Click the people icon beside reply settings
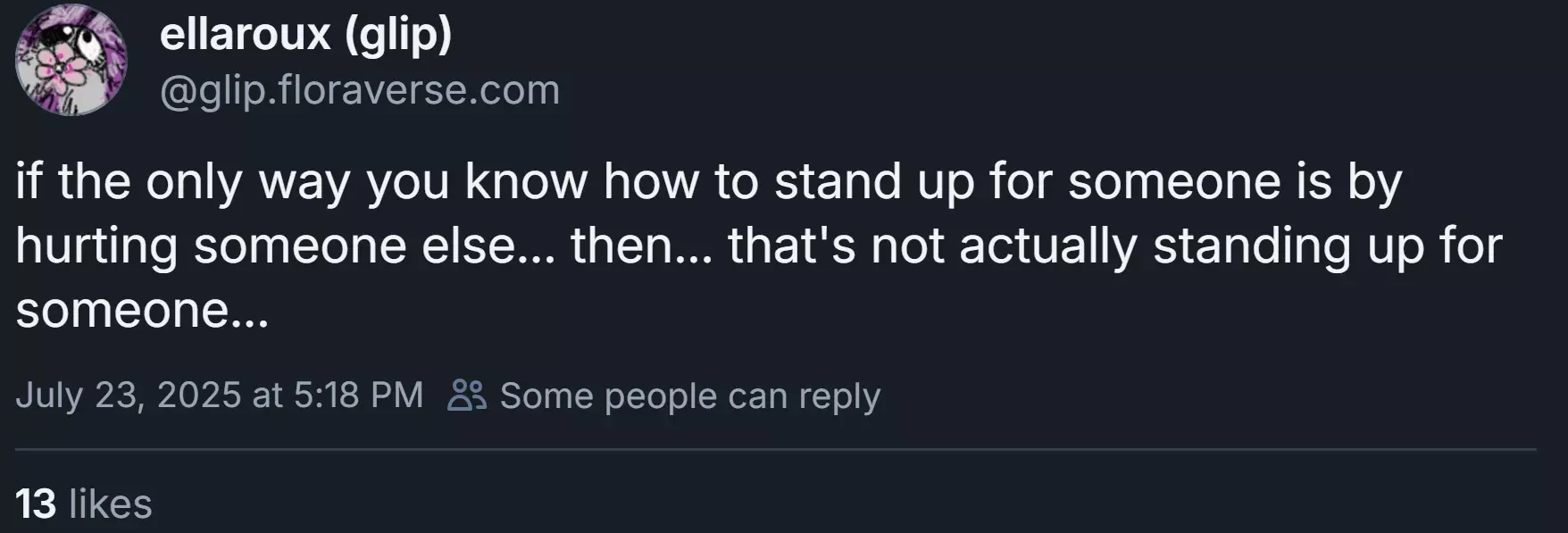 click(467, 395)
